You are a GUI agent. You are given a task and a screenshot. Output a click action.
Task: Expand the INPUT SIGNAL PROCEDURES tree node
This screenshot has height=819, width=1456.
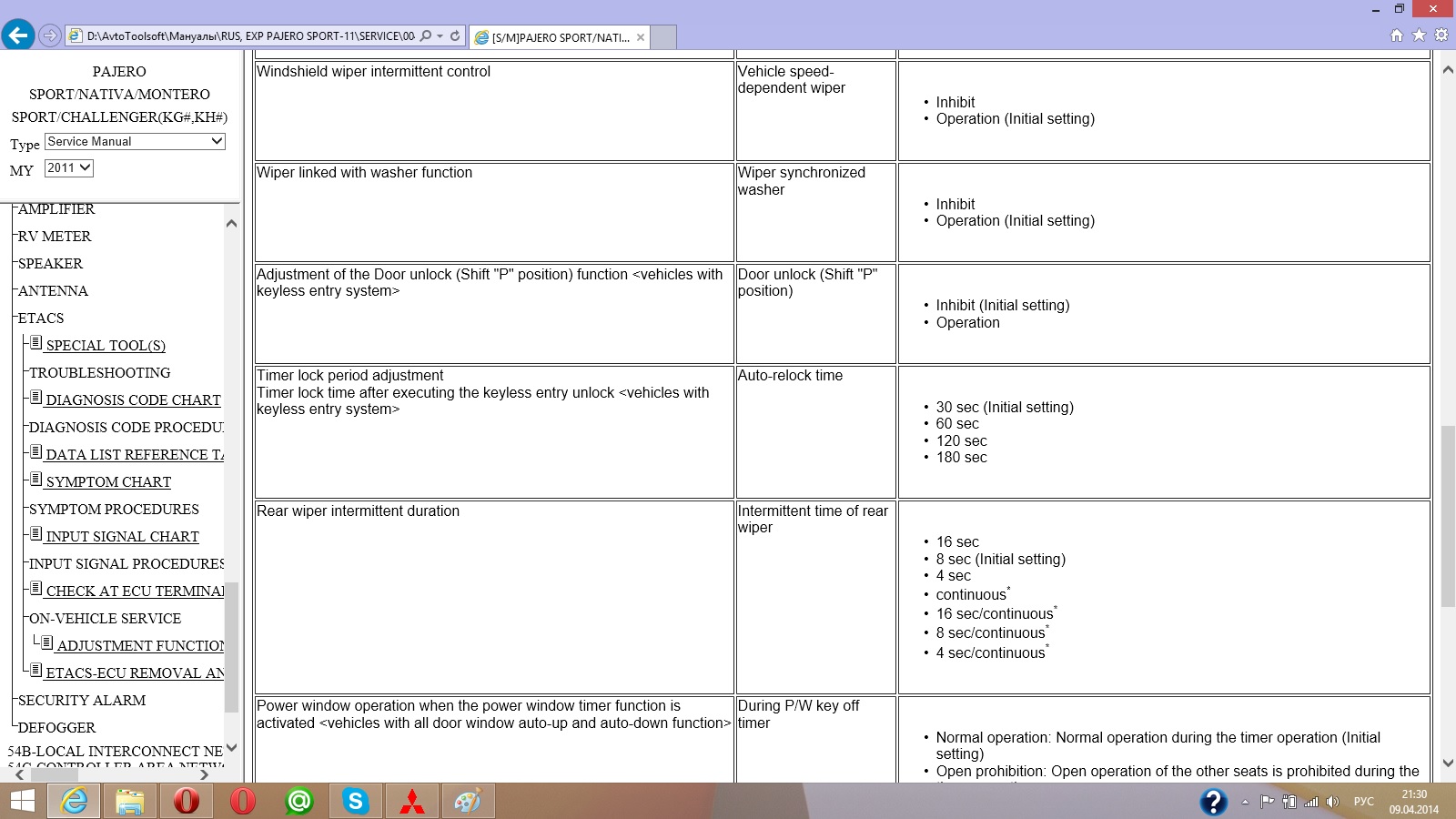coord(126,563)
